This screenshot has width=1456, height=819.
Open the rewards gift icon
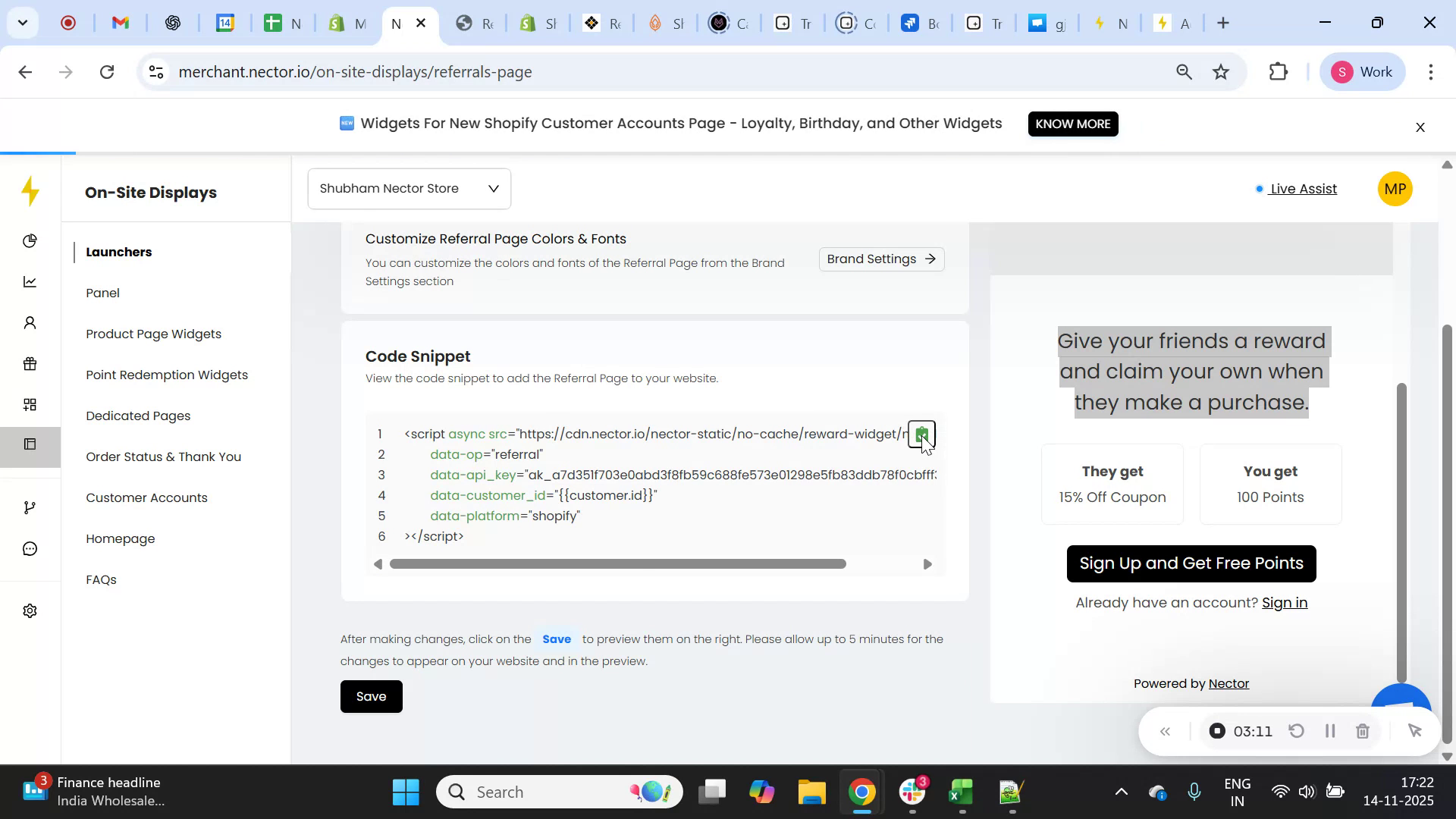pos(30,363)
